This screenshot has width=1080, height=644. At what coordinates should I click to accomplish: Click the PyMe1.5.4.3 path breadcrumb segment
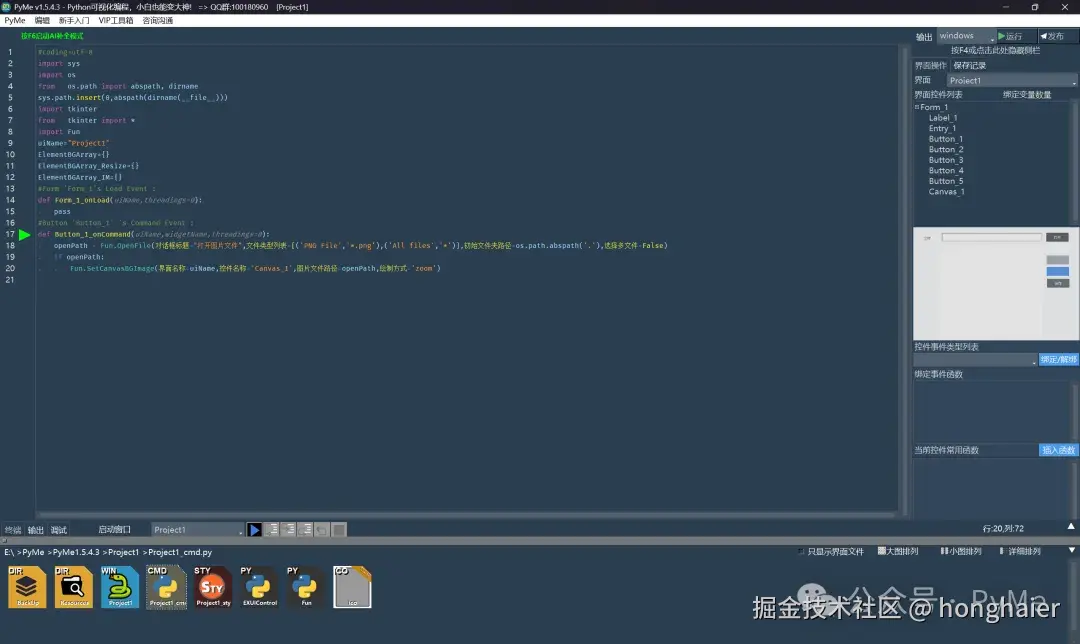click(x=76, y=552)
